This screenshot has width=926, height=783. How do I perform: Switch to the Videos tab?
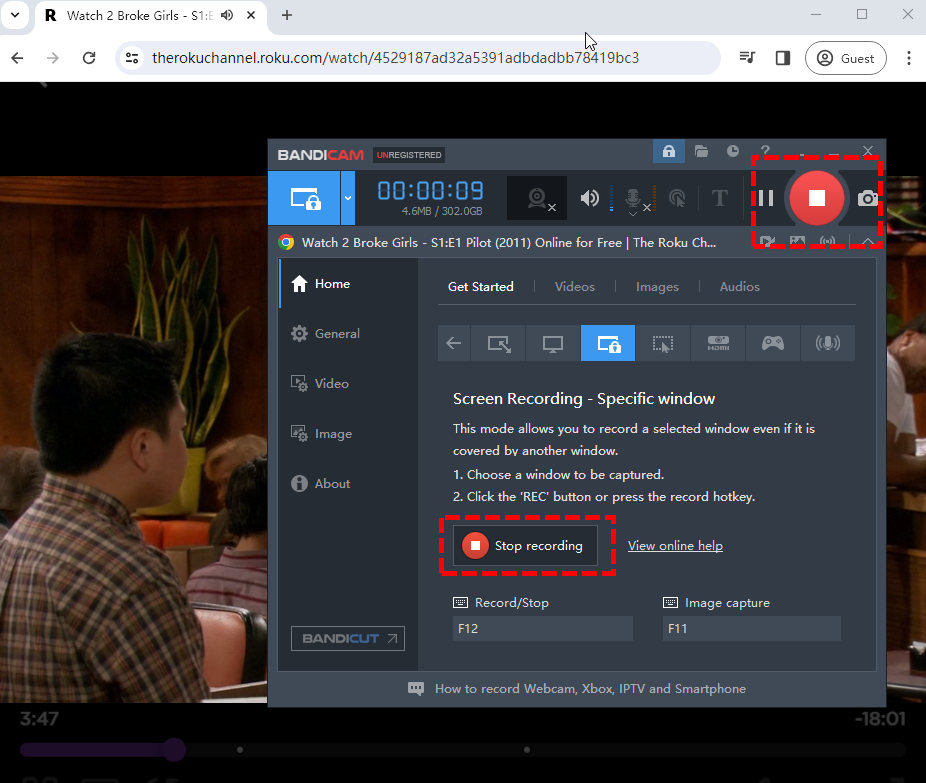coord(574,287)
